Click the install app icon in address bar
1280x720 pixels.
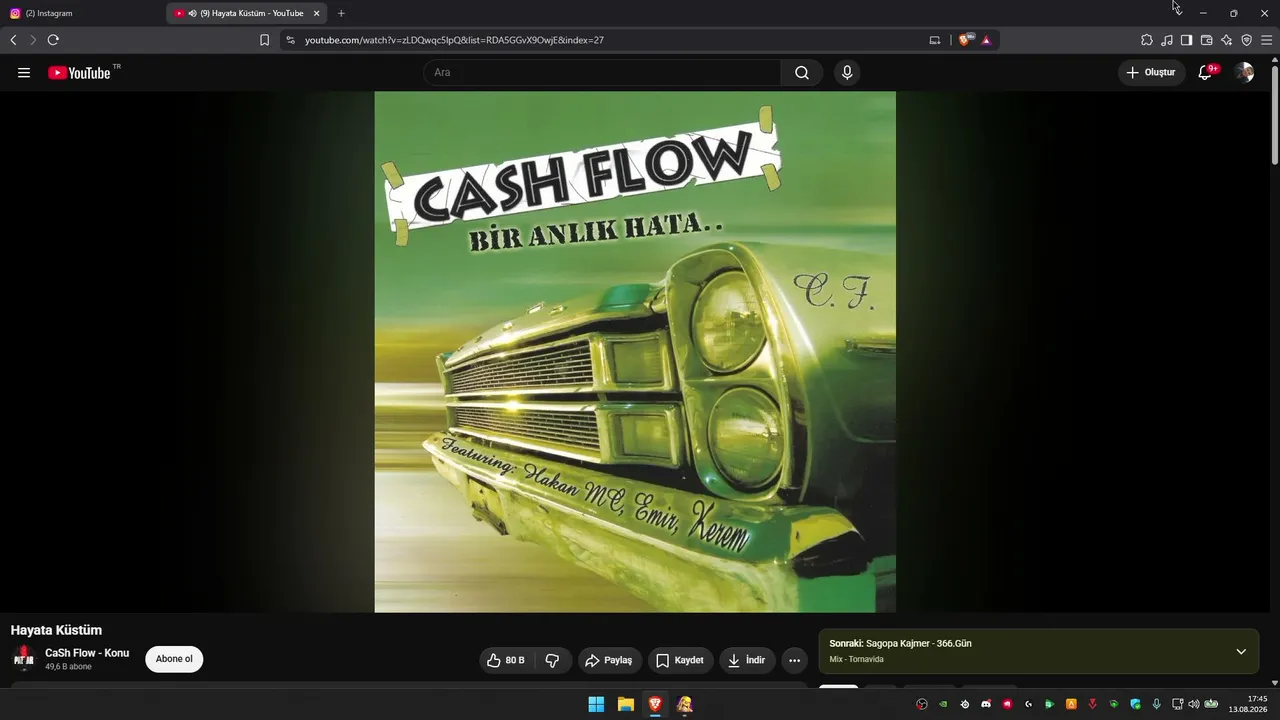tap(935, 40)
